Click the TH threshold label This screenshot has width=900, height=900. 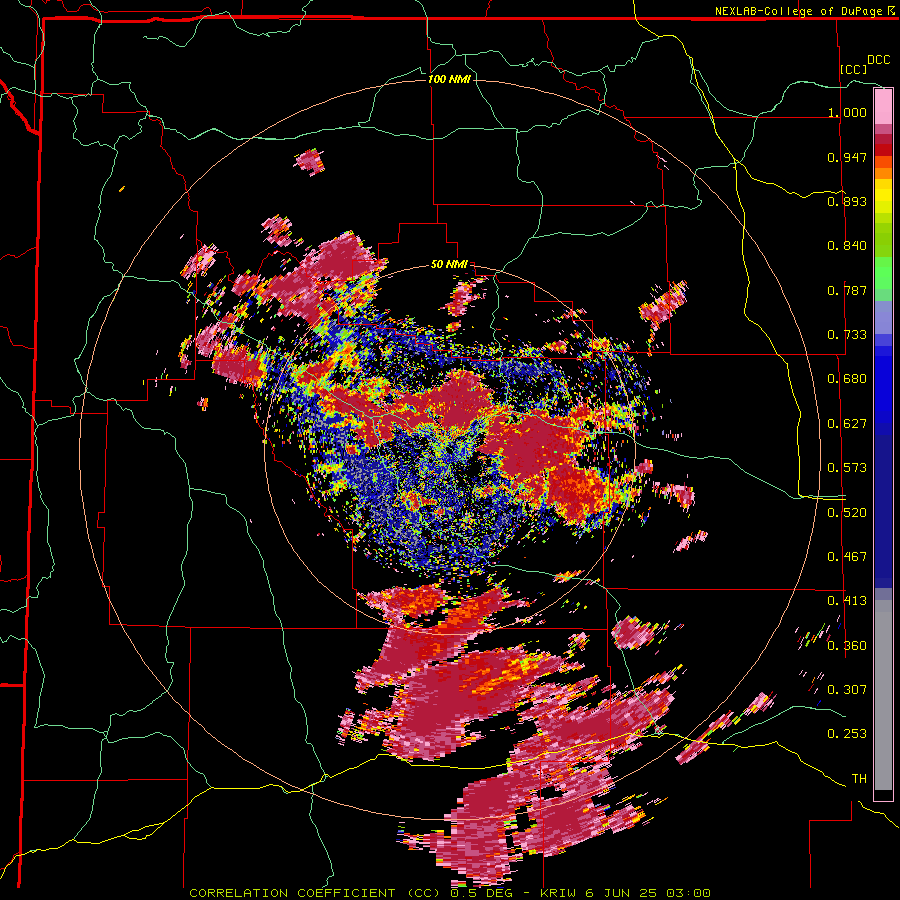tap(859, 779)
